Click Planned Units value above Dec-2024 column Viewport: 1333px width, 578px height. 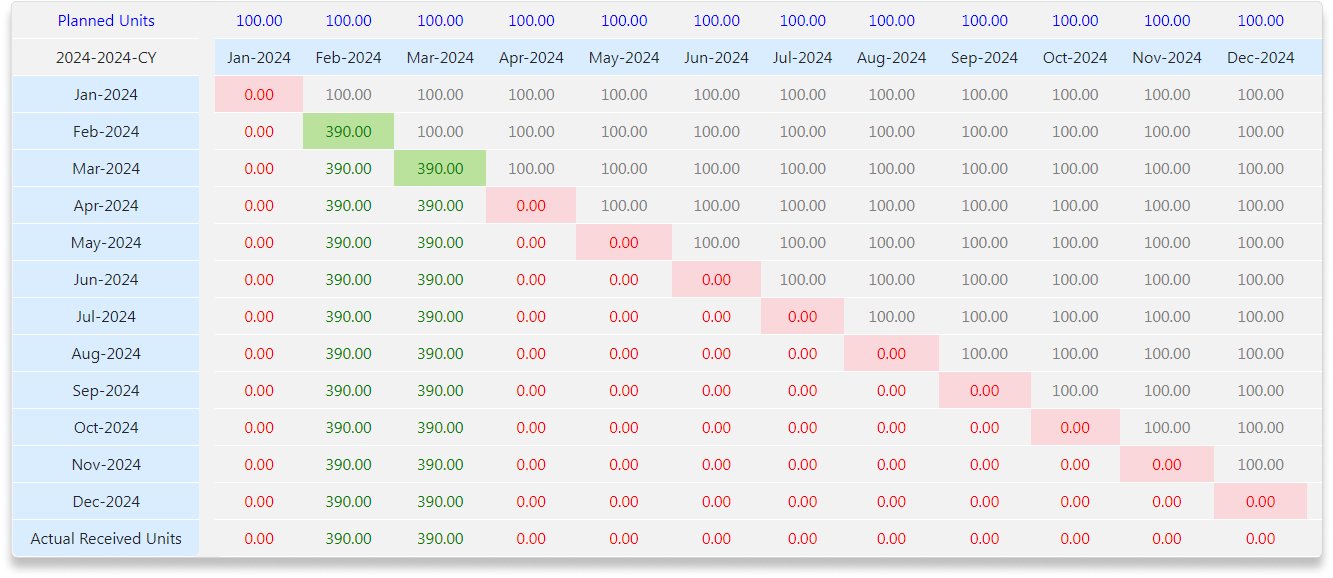(1260, 21)
